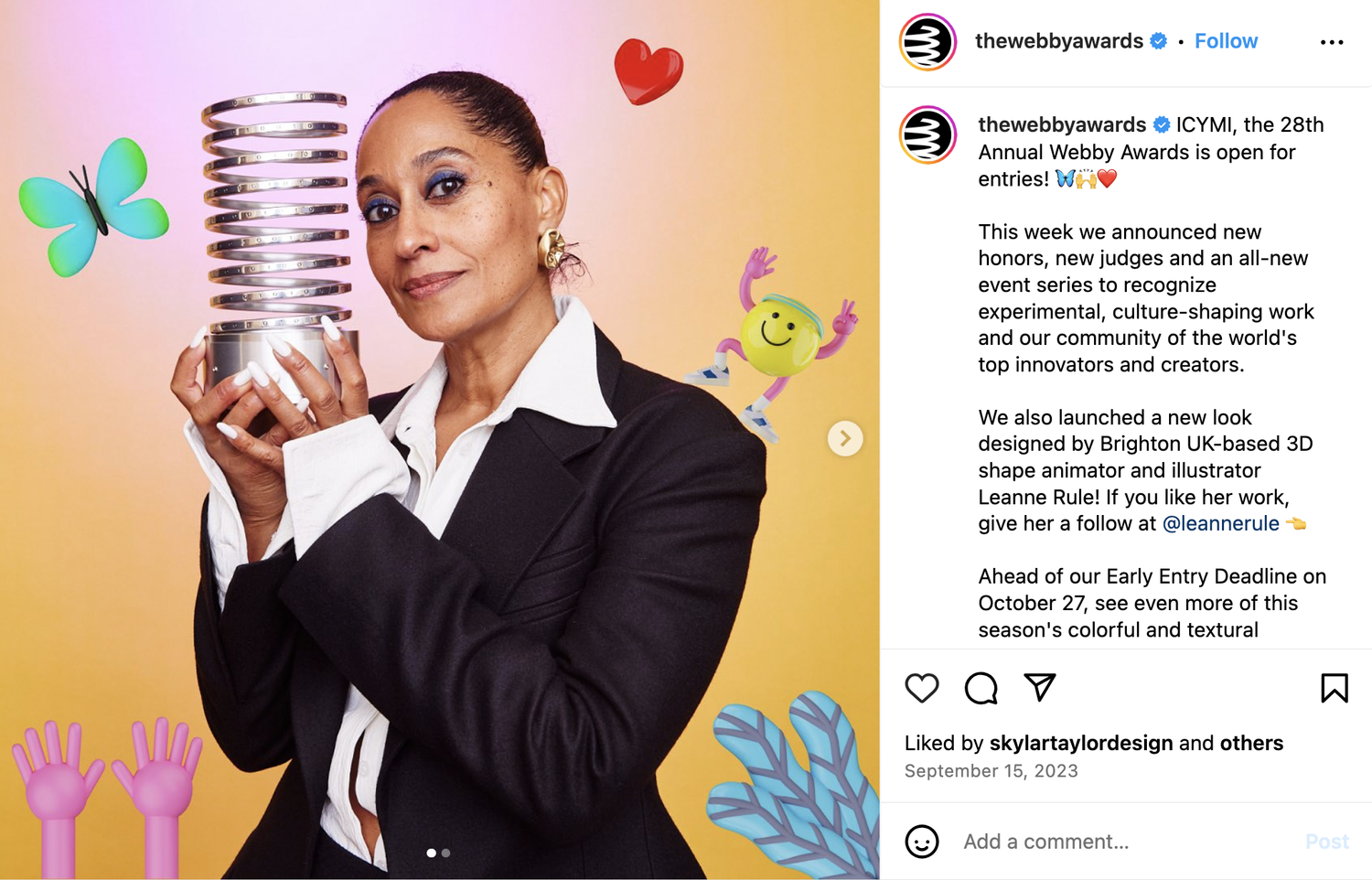Screen dimensions: 1372x880
Task: Click the header thewebbyawards profile avatar
Action: (927, 42)
